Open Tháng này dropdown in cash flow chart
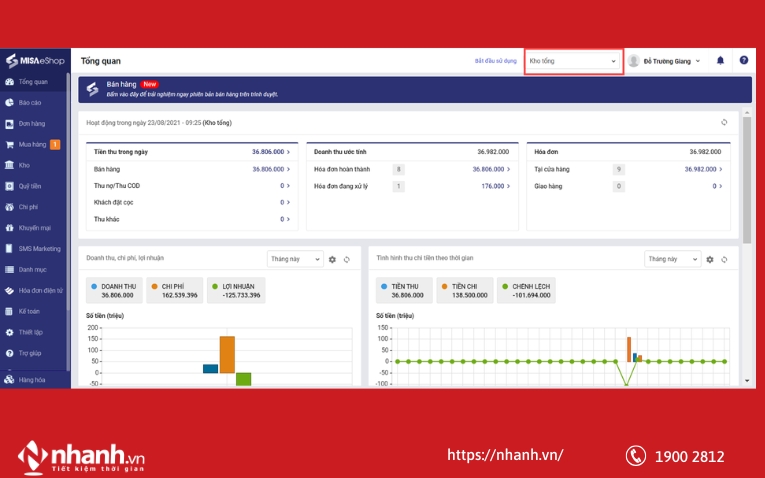The image size is (765, 478). click(x=672, y=259)
